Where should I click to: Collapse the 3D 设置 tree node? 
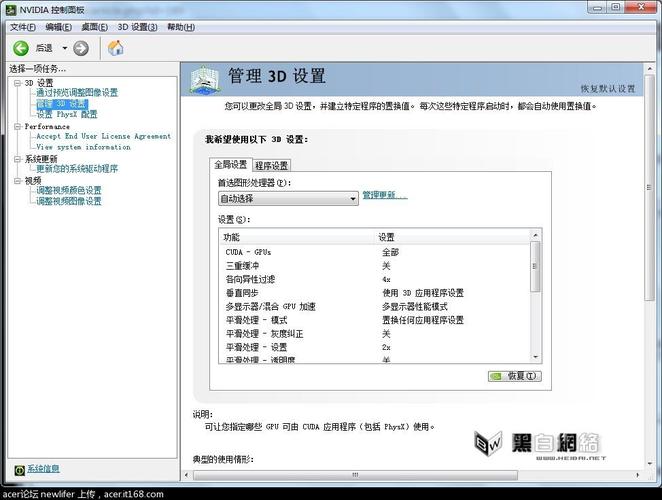coord(17,83)
